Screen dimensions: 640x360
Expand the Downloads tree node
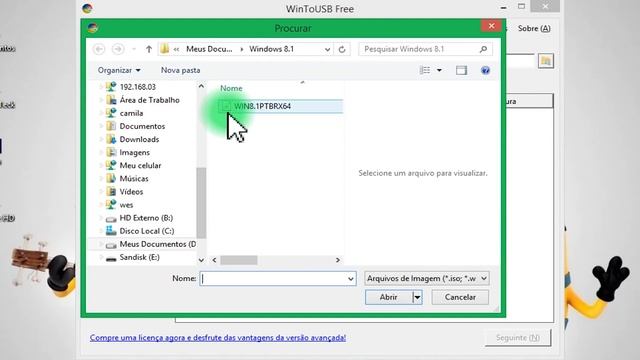[x=101, y=139]
